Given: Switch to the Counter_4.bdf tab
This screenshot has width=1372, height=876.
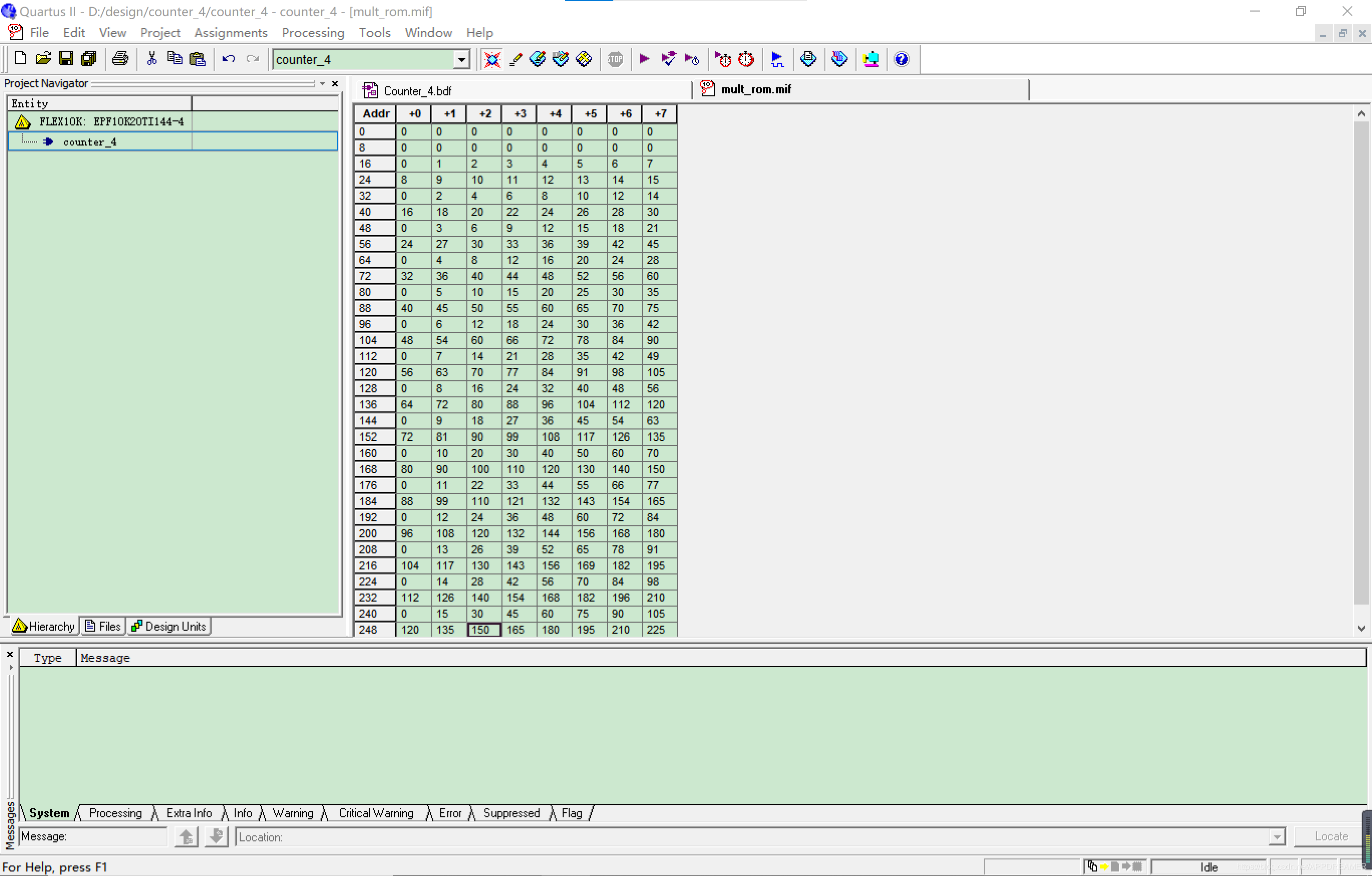Looking at the screenshot, I should coord(417,91).
